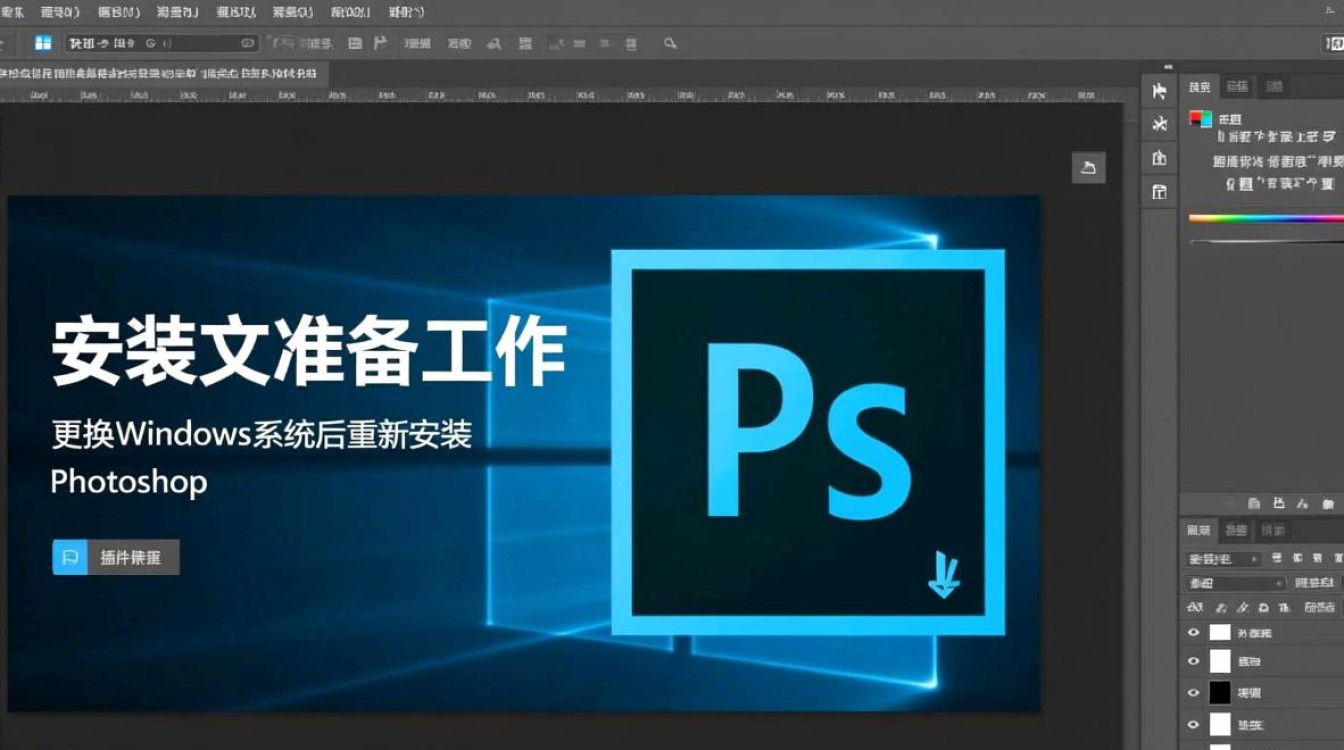Image resolution: width=1344 pixels, height=750 pixels.
Task: Switch to the second tab of the Layers panel group
Action: point(1236,530)
